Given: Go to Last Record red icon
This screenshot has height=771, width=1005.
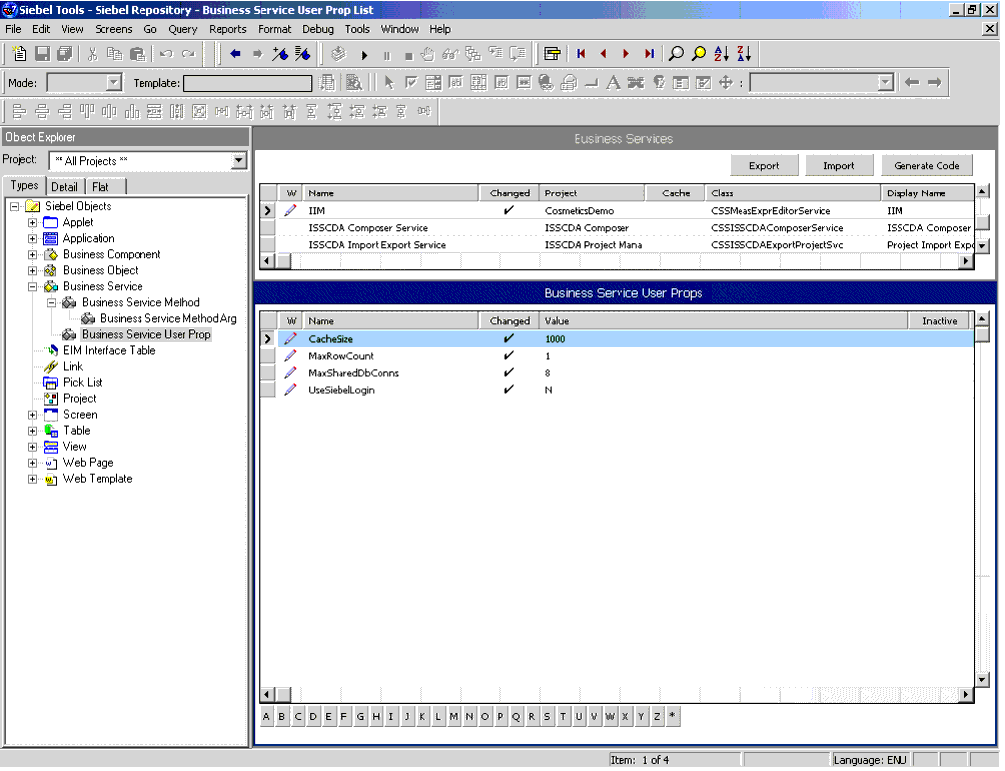Looking at the screenshot, I should point(649,54).
